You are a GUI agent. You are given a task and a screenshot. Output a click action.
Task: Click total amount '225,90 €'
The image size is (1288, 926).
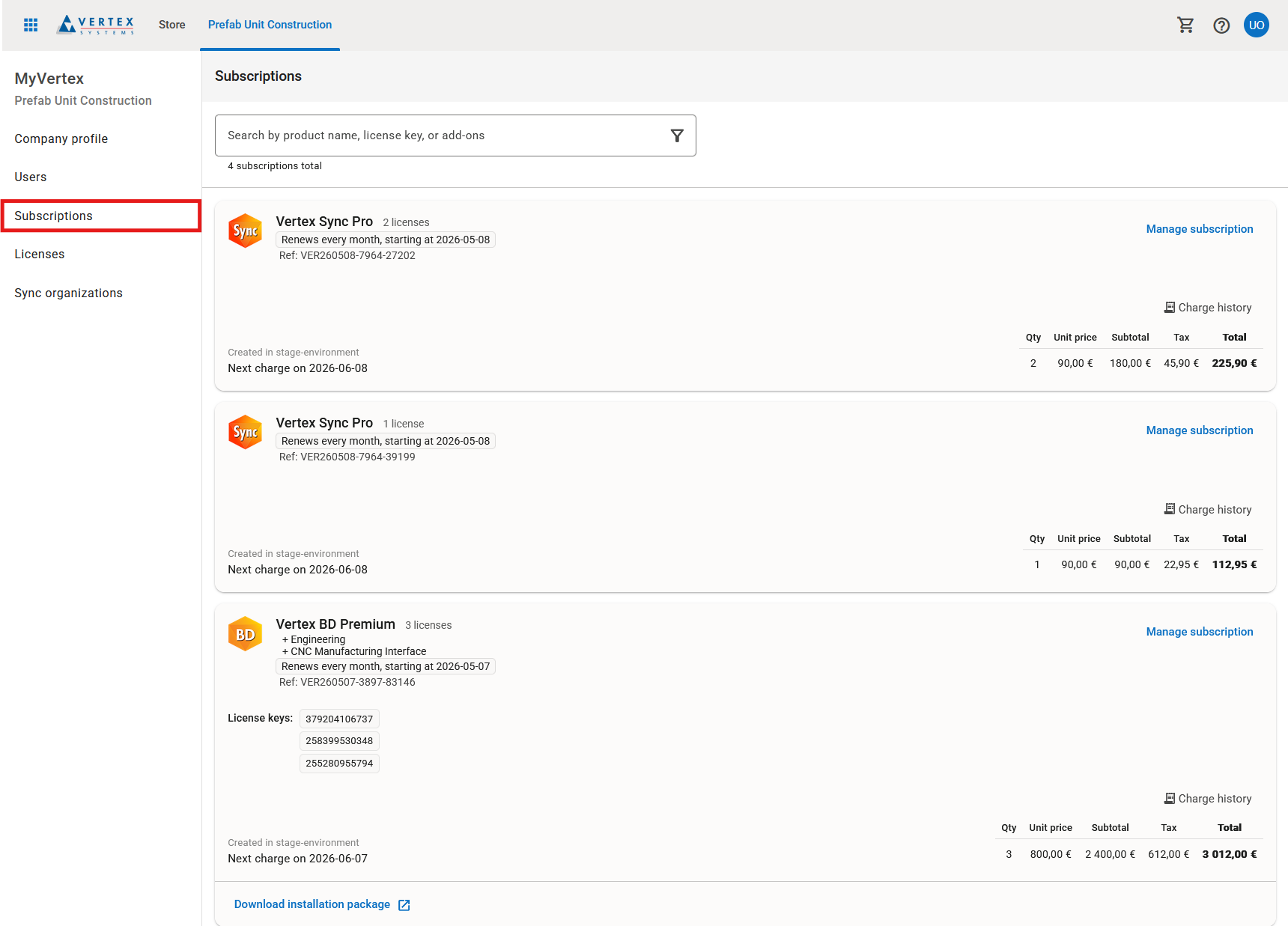click(x=1235, y=363)
